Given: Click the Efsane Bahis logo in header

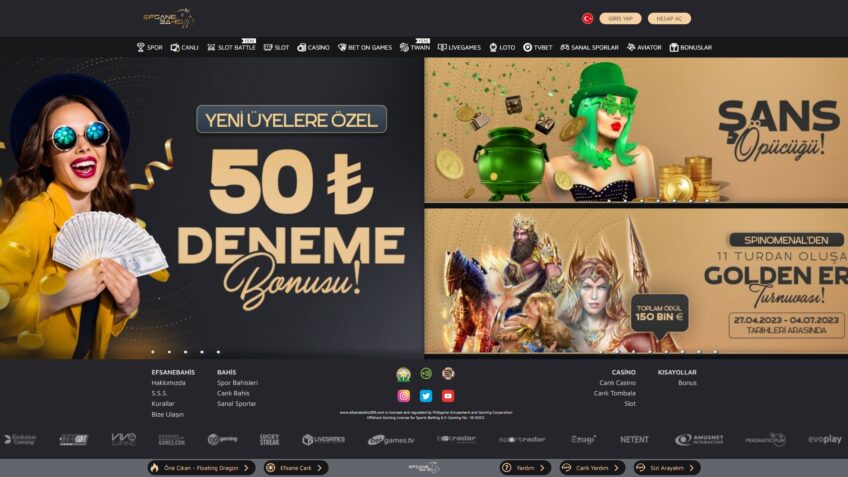Looking at the screenshot, I should [x=168, y=18].
